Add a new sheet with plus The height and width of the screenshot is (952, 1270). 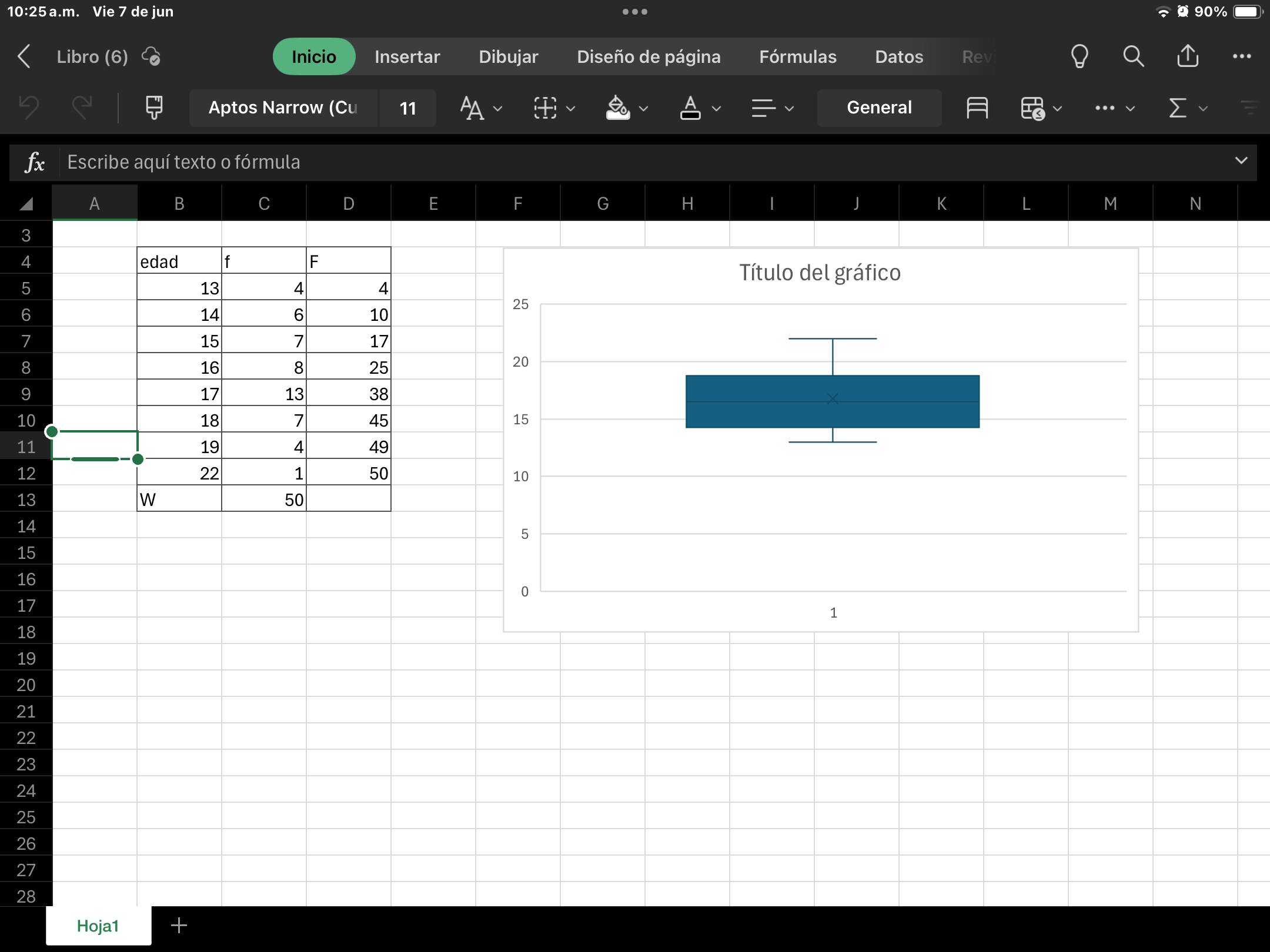click(x=179, y=926)
